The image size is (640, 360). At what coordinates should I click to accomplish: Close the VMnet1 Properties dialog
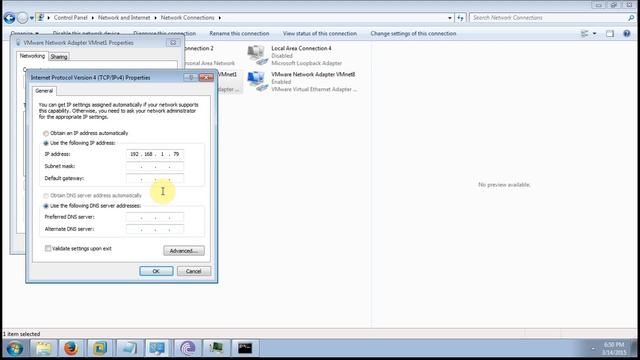point(173,42)
